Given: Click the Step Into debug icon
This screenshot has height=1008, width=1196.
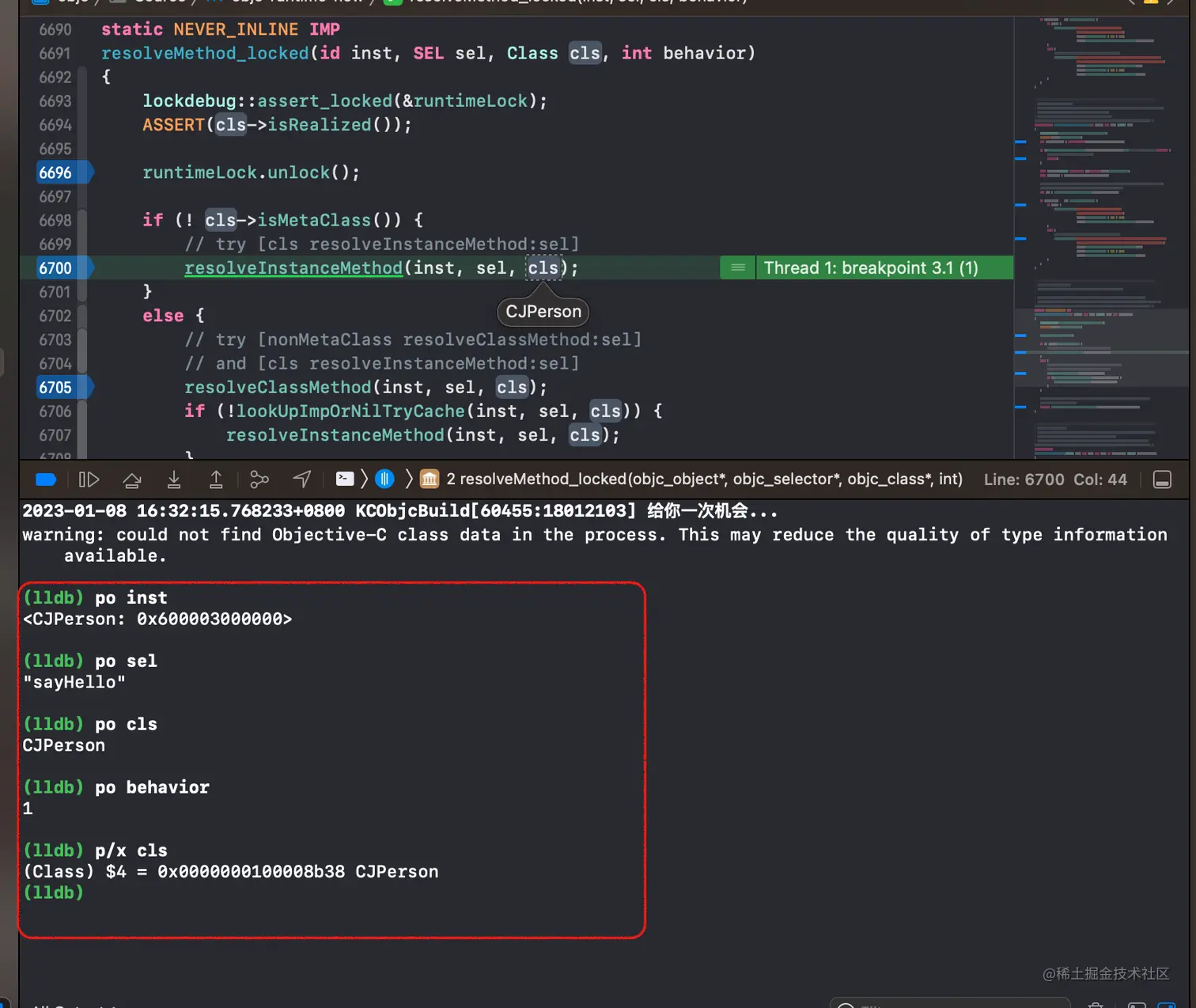Looking at the screenshot, I should click(174, 479).
